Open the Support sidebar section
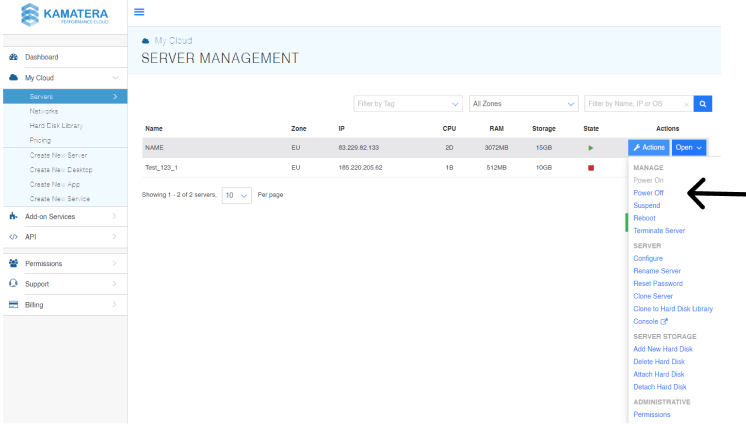This screenshot has width=746, height=424. [x=36, y=284]
